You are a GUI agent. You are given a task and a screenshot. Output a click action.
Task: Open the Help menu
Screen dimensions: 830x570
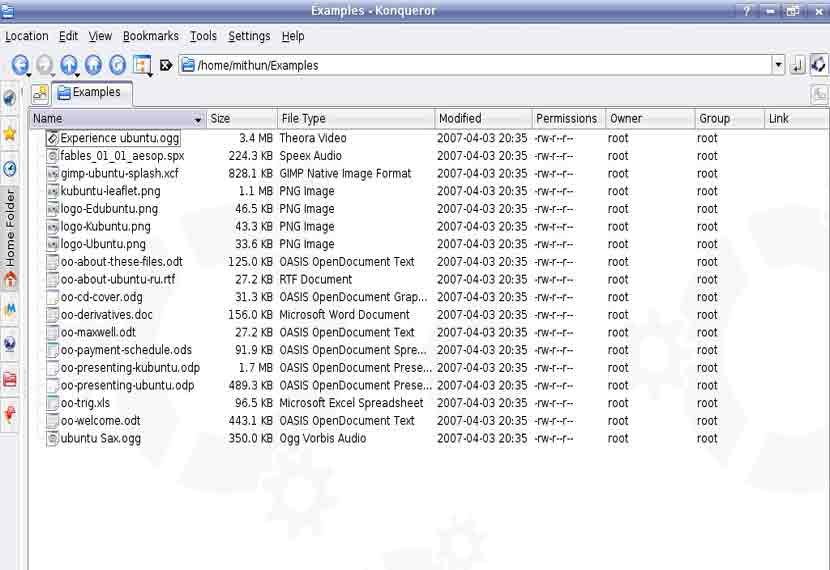point(293,36)
